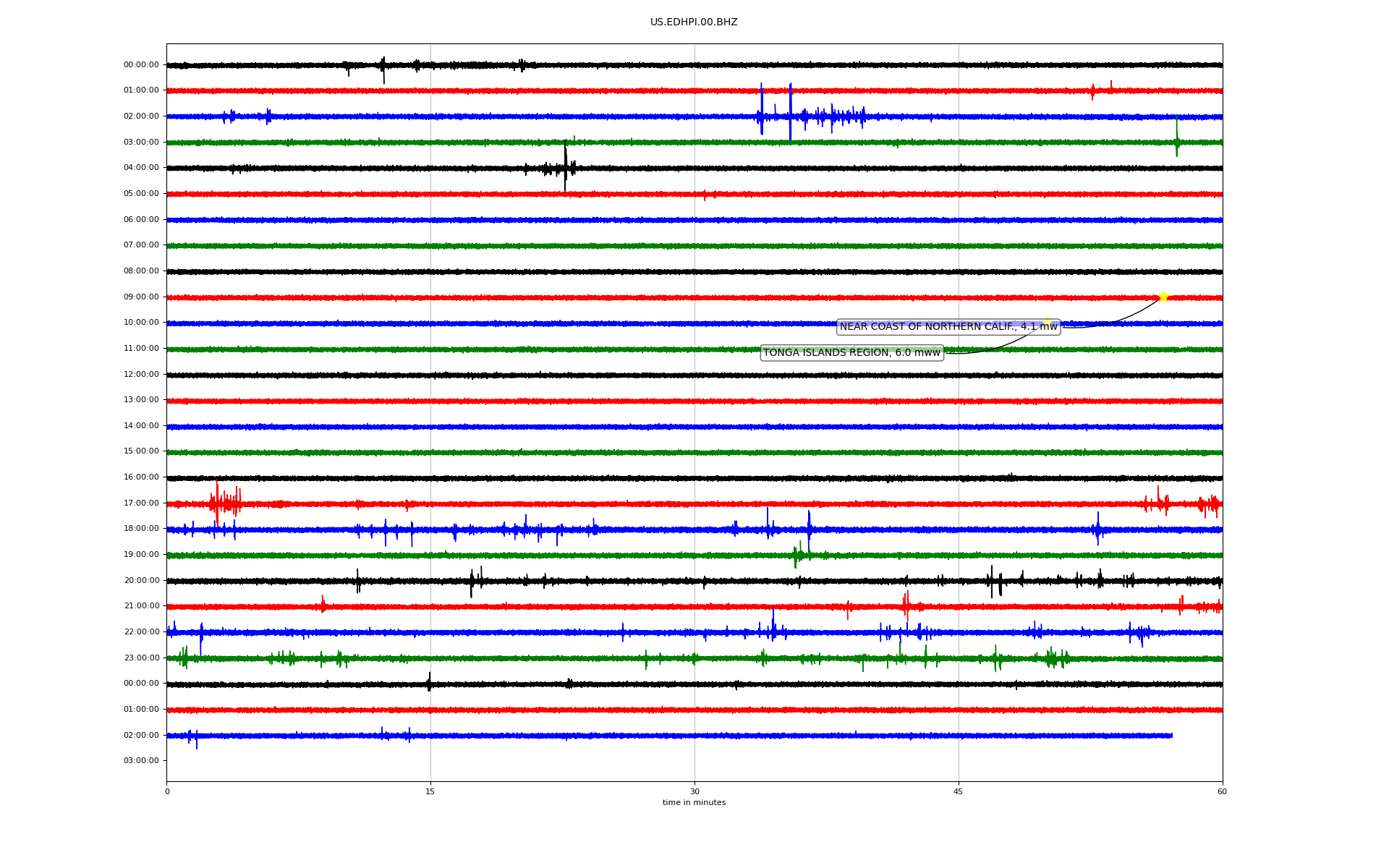Click the US.EDHPI.00.BHZ plot title
1389x868 pixels.
(x=694, y=22)
